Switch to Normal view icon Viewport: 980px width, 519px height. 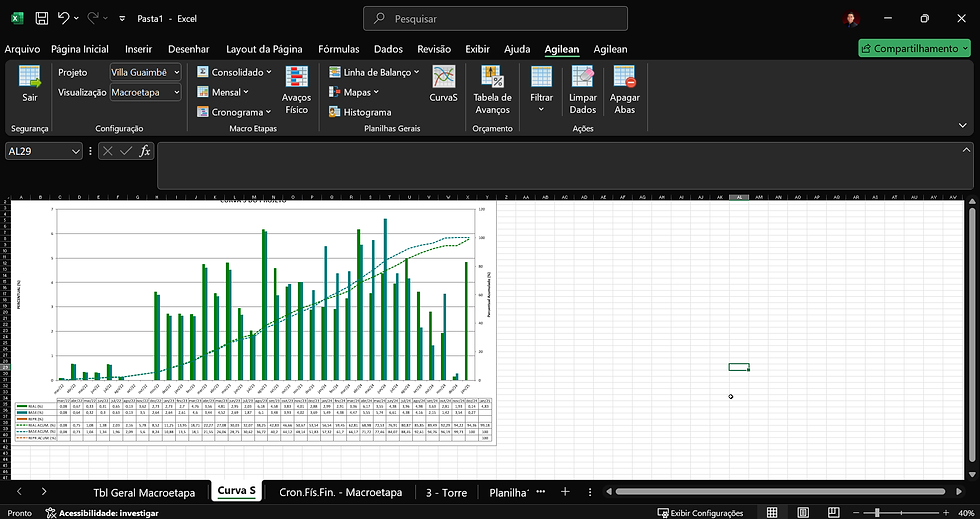coord(772,513)
